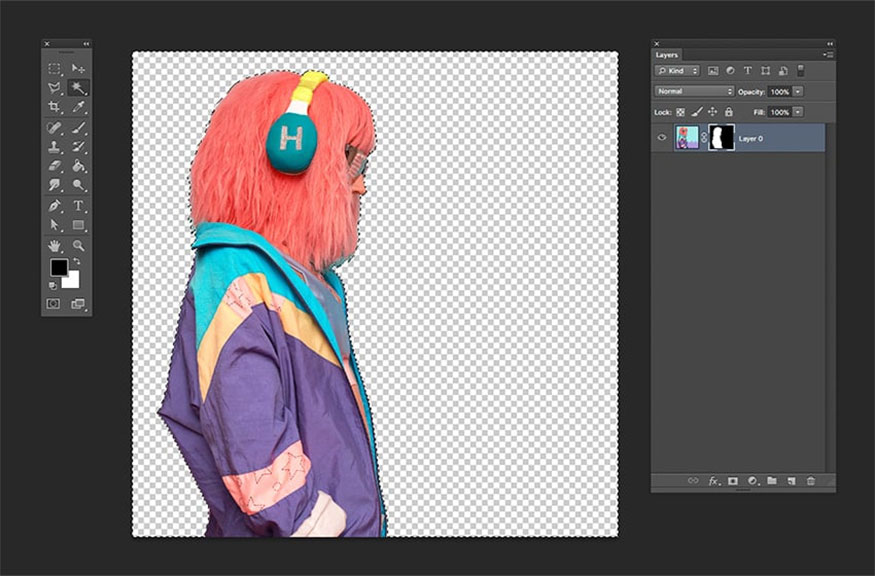Select the Magic Wand tool
The height and width of the screenshot is (576, 875).
pyautogui.click(x=78, y=88)
